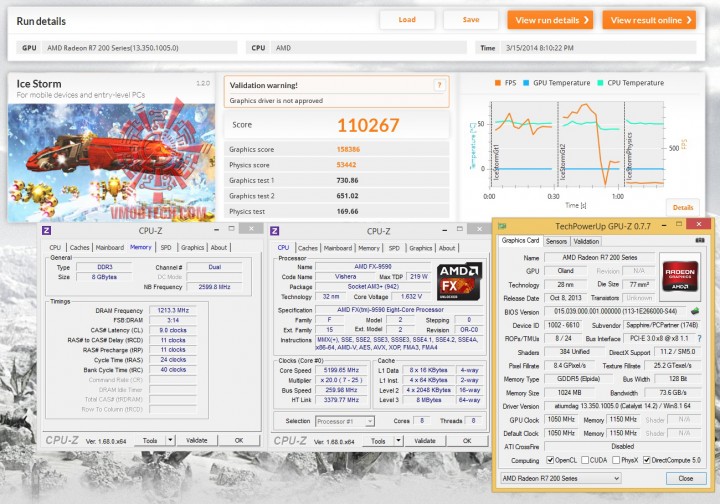Click the Core Speed 5199.65 MHz field

[341, 370]
